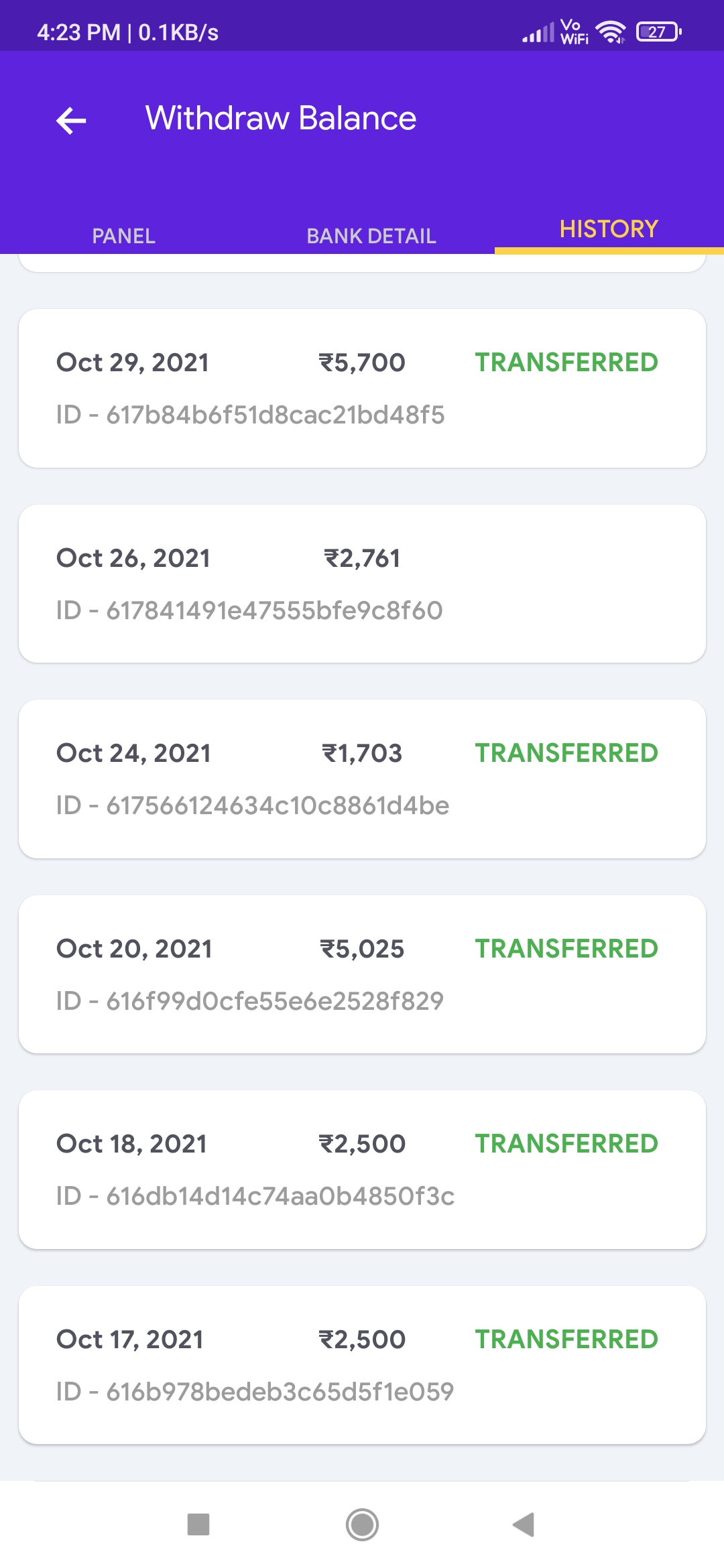Select the Oct 26, 2021 withdrawal card

click(362, 584)
